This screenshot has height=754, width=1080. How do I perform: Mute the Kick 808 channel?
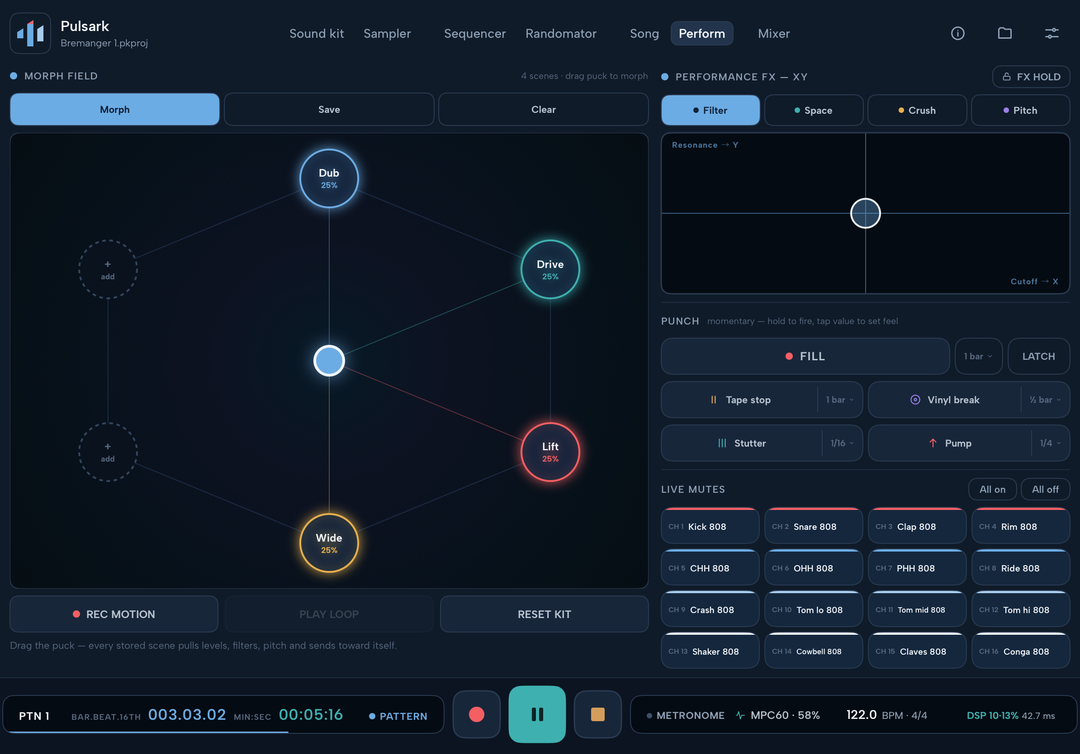[710, 526]
